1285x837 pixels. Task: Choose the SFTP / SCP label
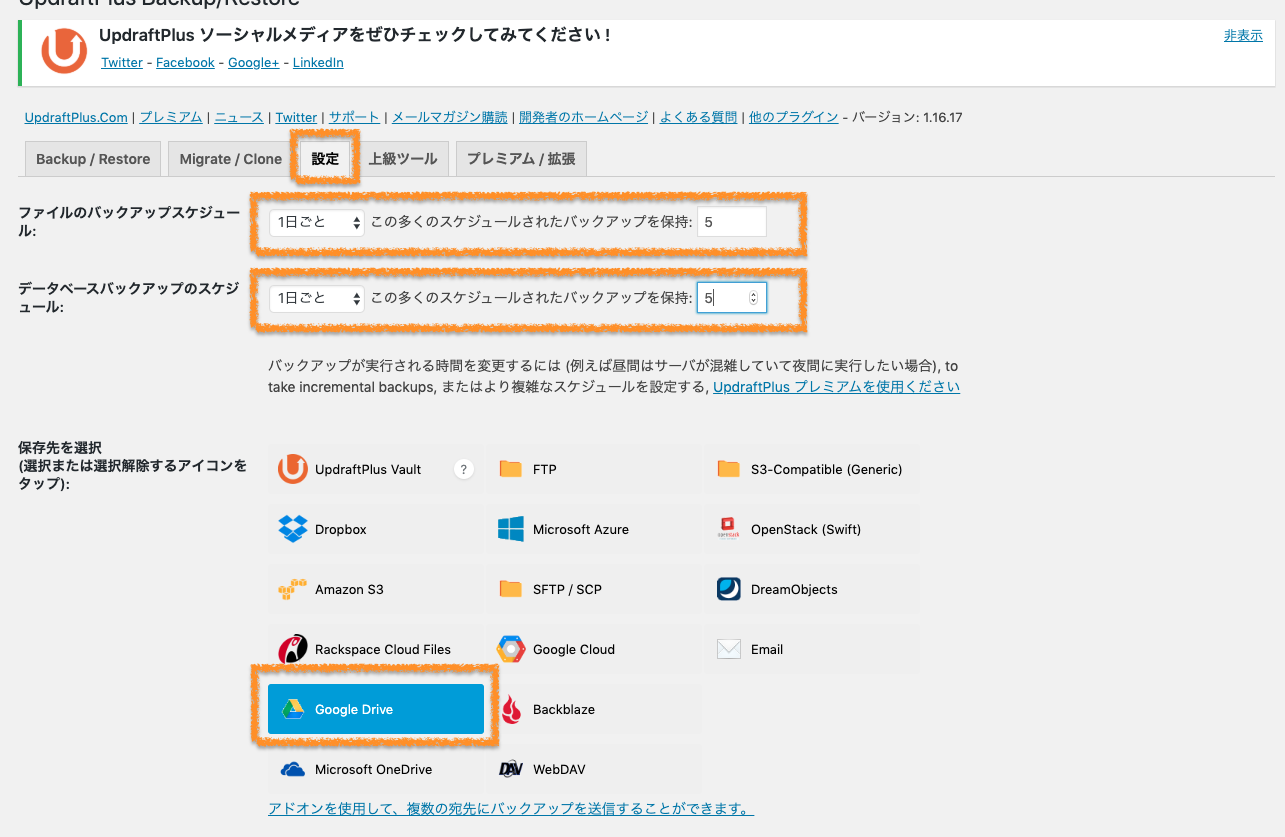point(567,589)
